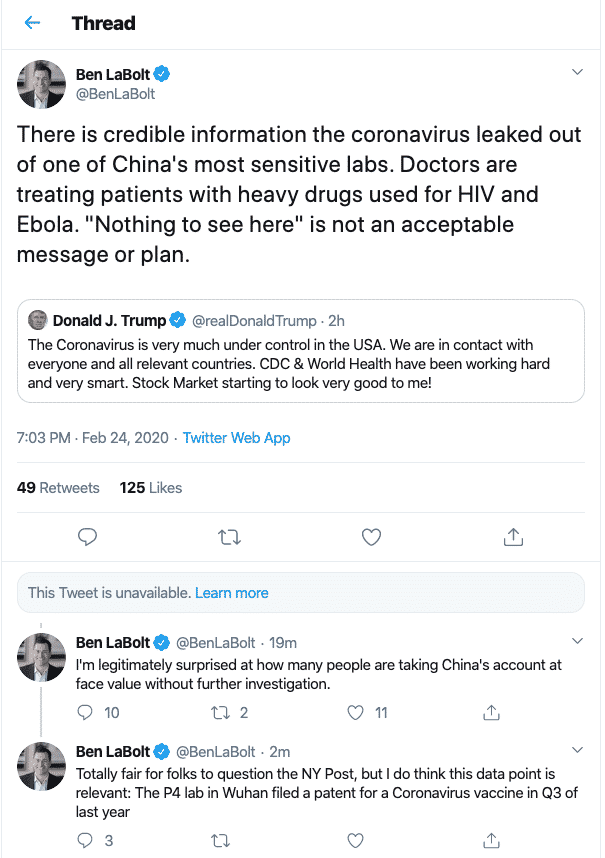Like the main tweet about China's labs
The image size is (605, 858).
click(371, 537)
